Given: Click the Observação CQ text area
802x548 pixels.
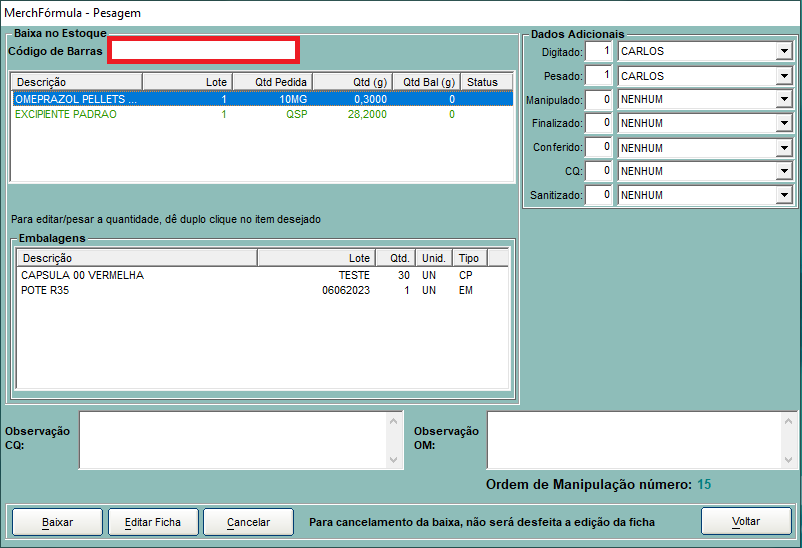Looking at the screenshot, I should (x=233, y=440).
